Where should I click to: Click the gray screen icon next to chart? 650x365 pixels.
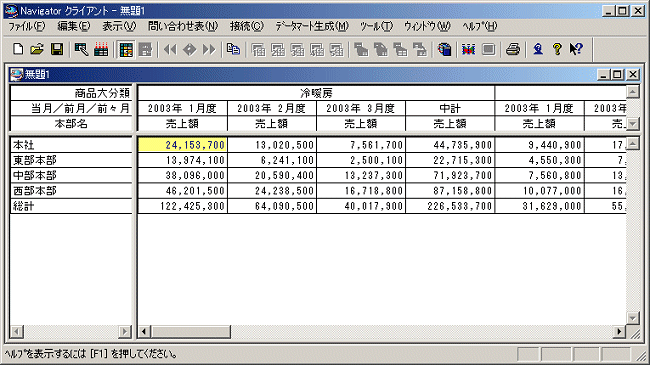click(x=489, y=49)
